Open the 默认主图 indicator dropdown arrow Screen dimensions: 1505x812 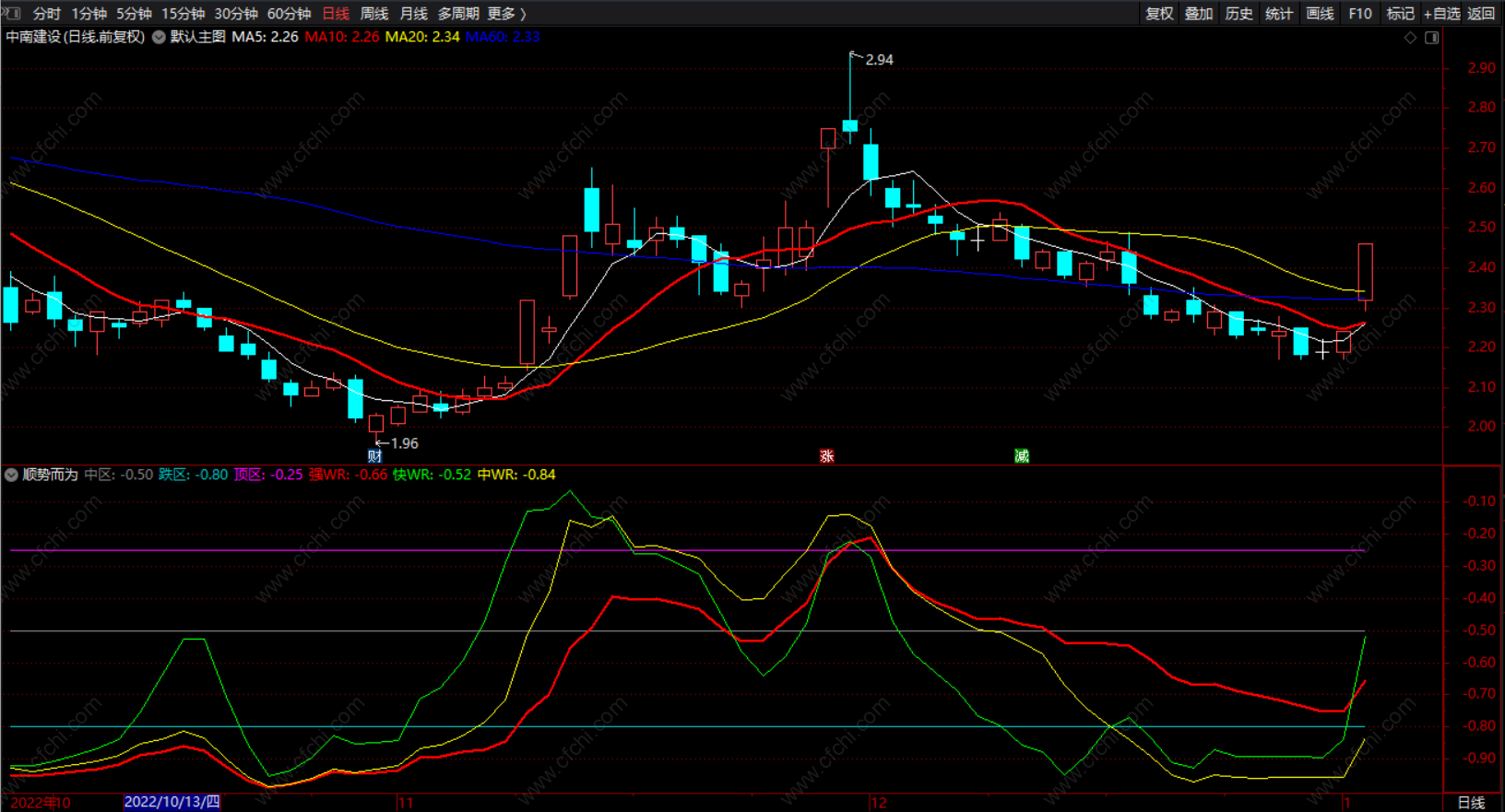159,37
